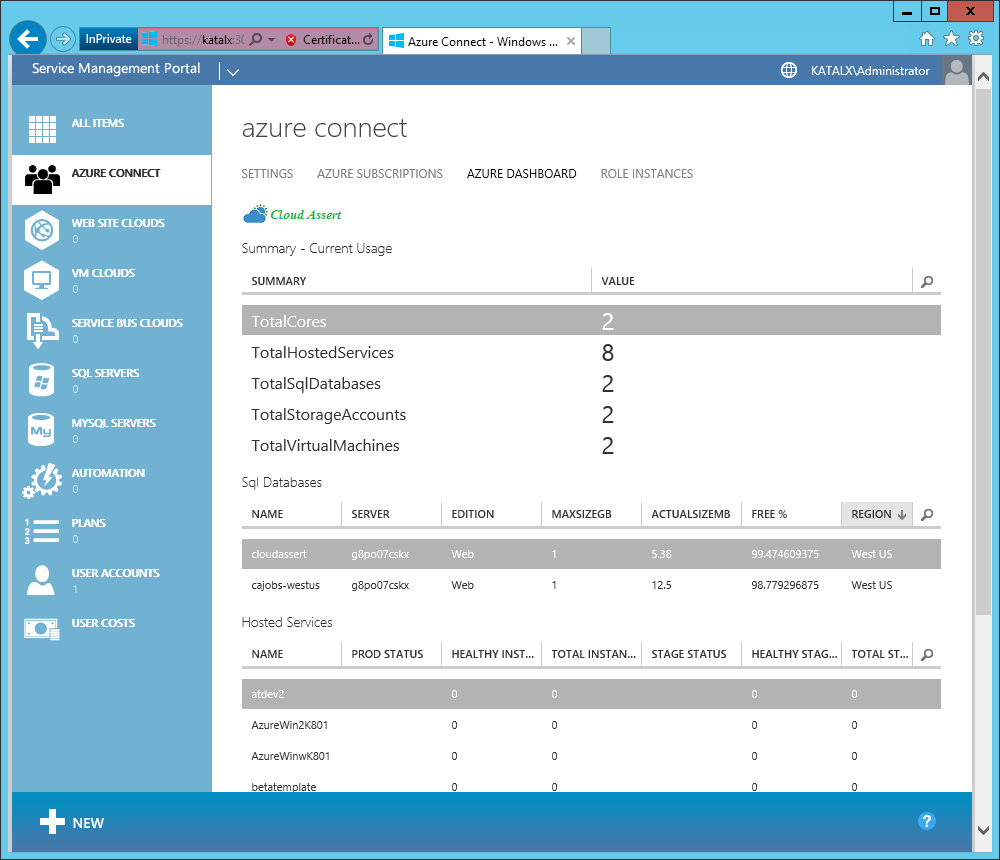Click the NEW button label

tap(88, 823)
